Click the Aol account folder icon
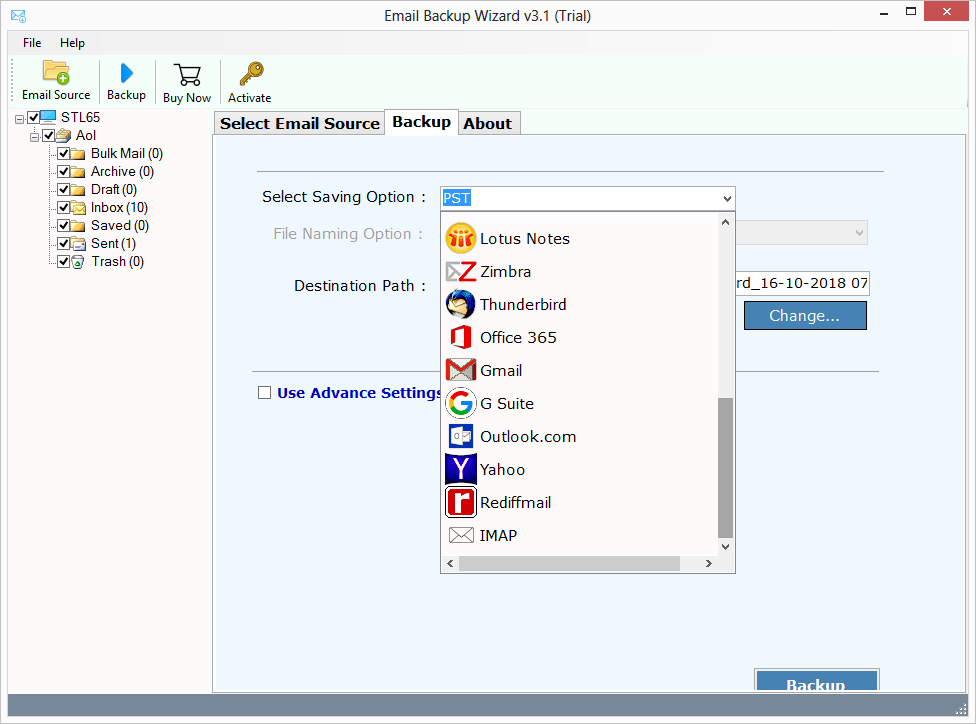Image resolution: width=976 pixels, height=724 pixels. (x=63, y=135)
